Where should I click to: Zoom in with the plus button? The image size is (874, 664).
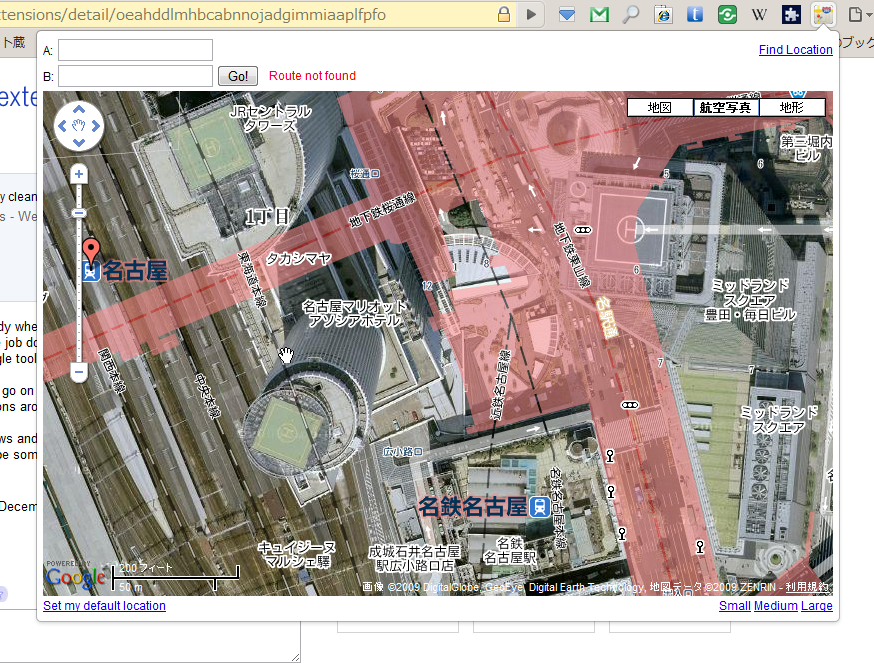point(79,174)
